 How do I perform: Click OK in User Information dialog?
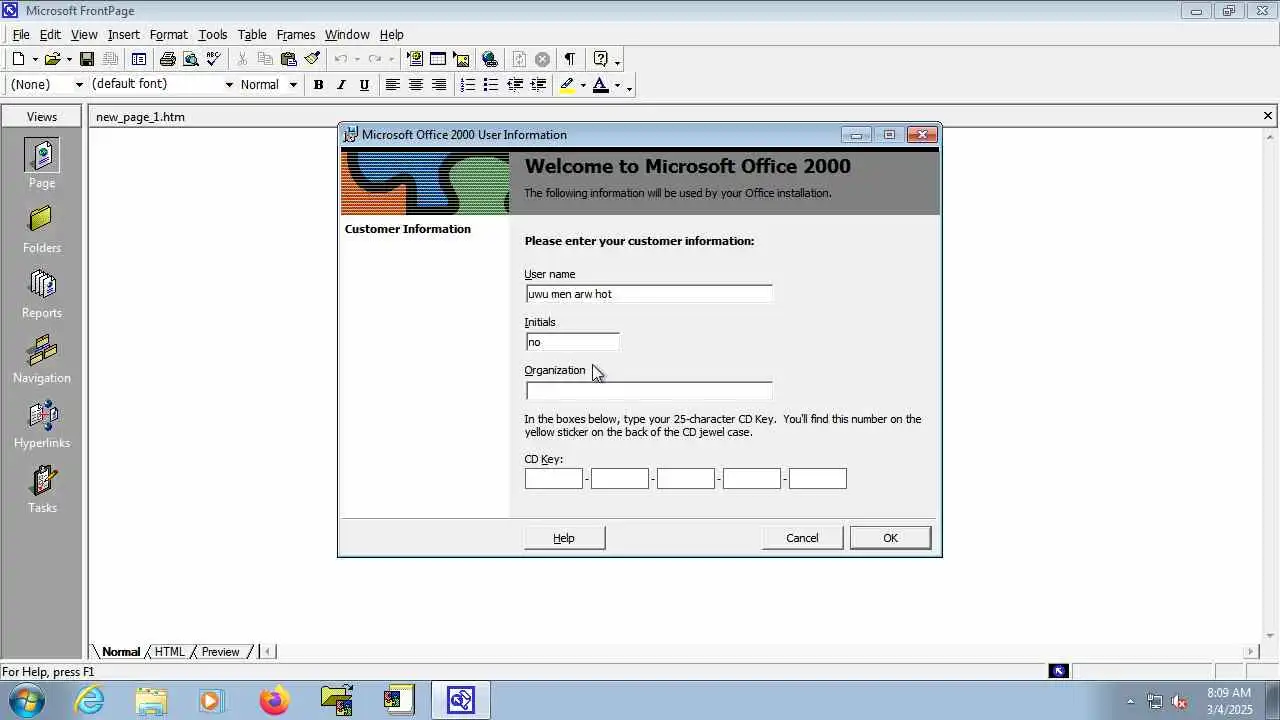pos(890,538)
